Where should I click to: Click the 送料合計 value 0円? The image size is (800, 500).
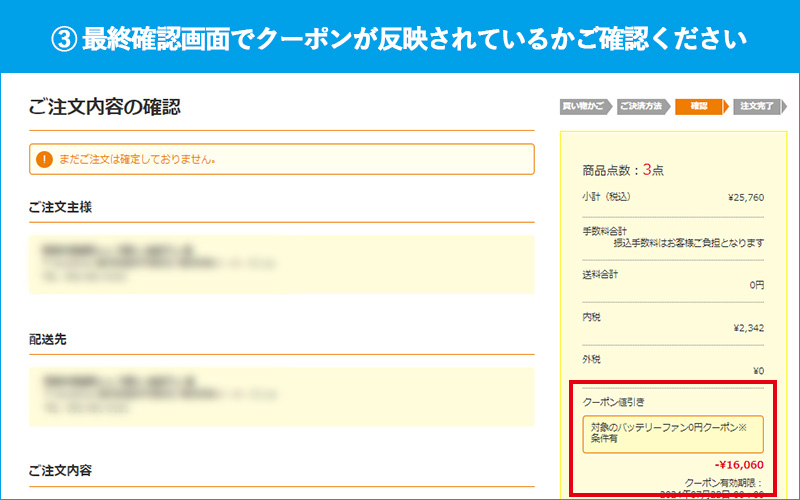click(x=756, y=284)
